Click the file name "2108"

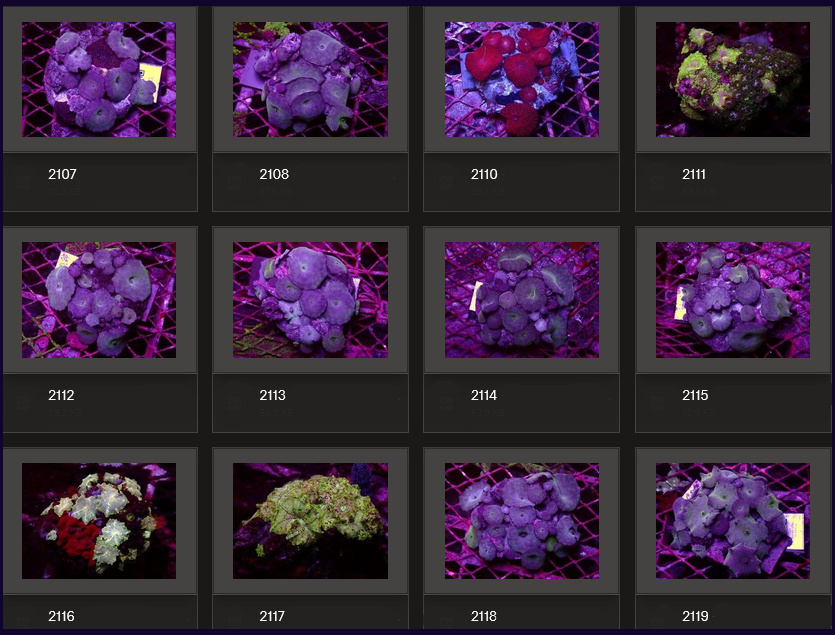pos(274,174)
